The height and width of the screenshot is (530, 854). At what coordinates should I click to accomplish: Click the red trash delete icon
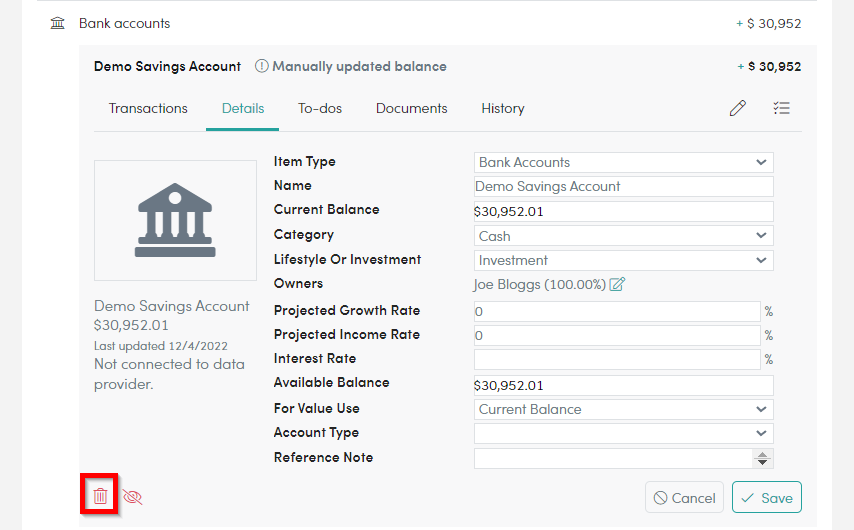pyautogui.click(x=100, y=496)
